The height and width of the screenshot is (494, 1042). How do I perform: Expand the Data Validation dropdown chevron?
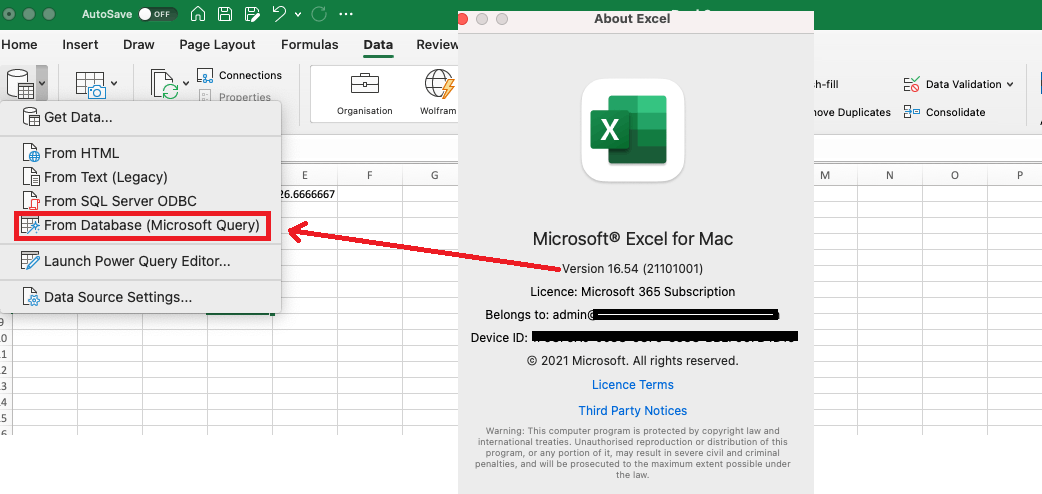point(1010,84)
